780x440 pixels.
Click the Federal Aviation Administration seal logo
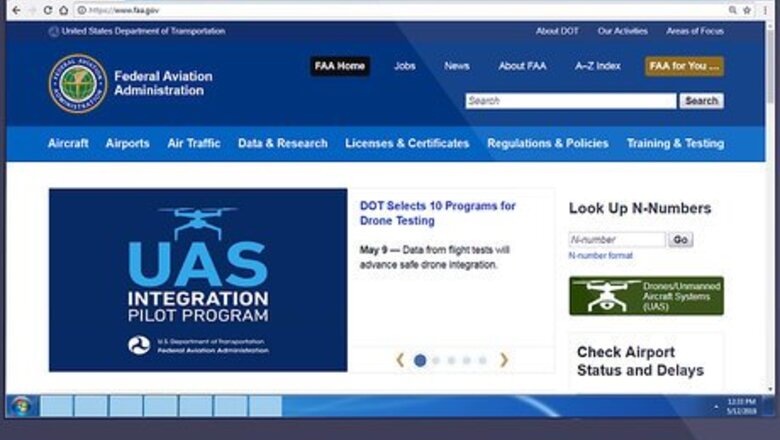coord(78,84)
